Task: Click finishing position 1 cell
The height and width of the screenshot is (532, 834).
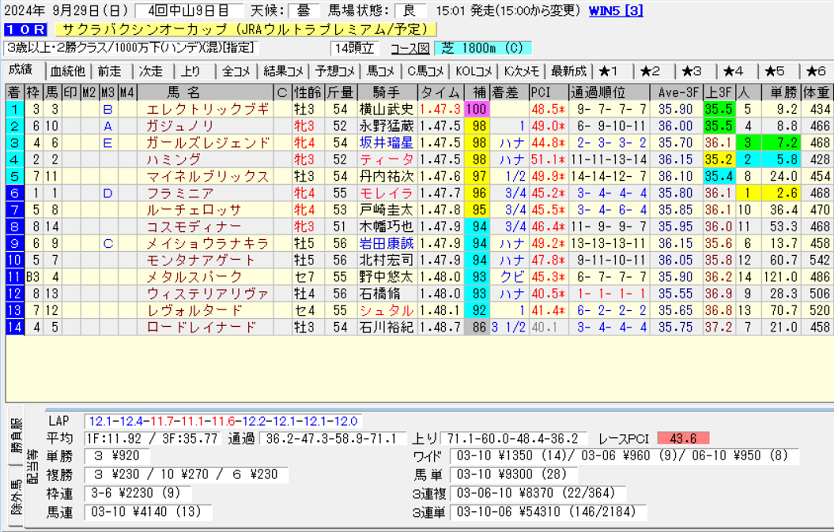Action: pos(14,108)
